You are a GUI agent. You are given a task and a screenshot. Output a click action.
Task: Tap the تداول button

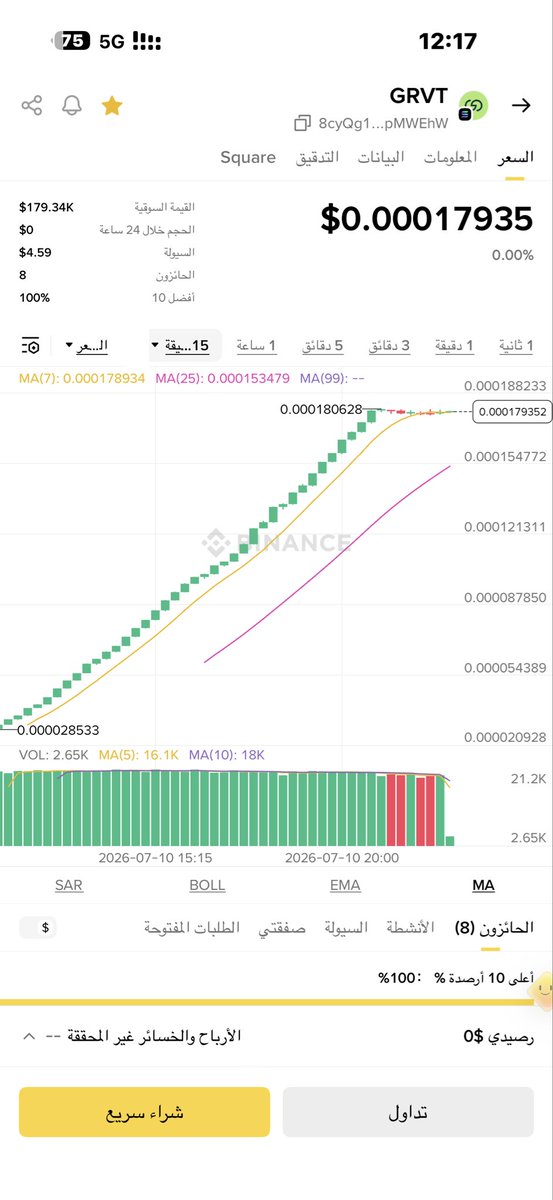click(408, 1112)
